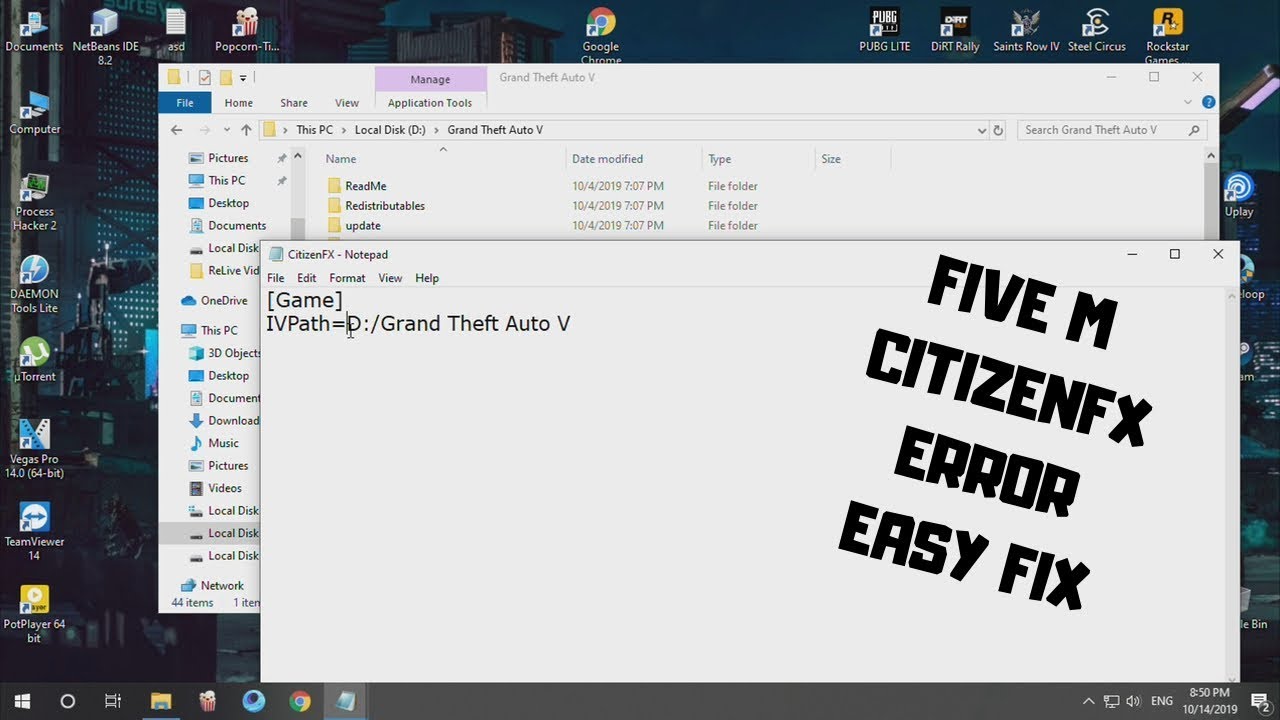Open Task View on taskbar
This screenshot has height=720, width=1280.
113,701
